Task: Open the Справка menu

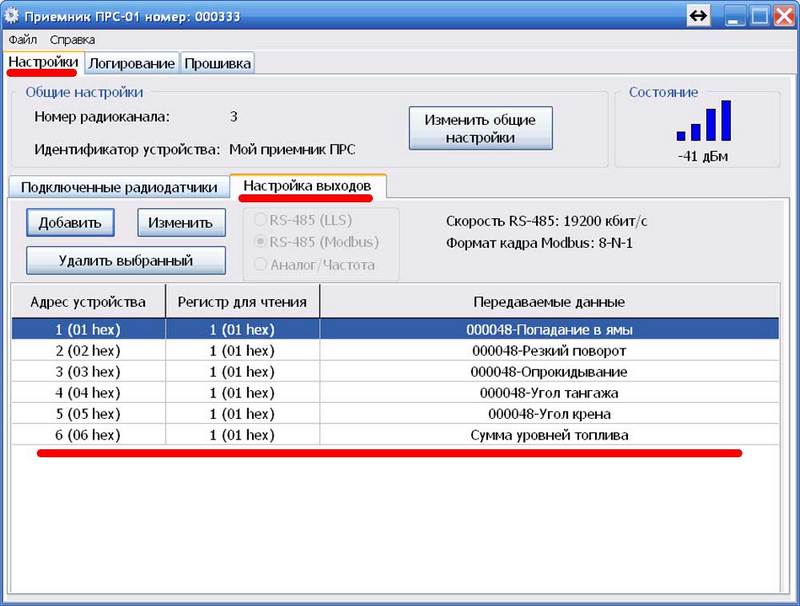Action: click(x=72, y=39)
